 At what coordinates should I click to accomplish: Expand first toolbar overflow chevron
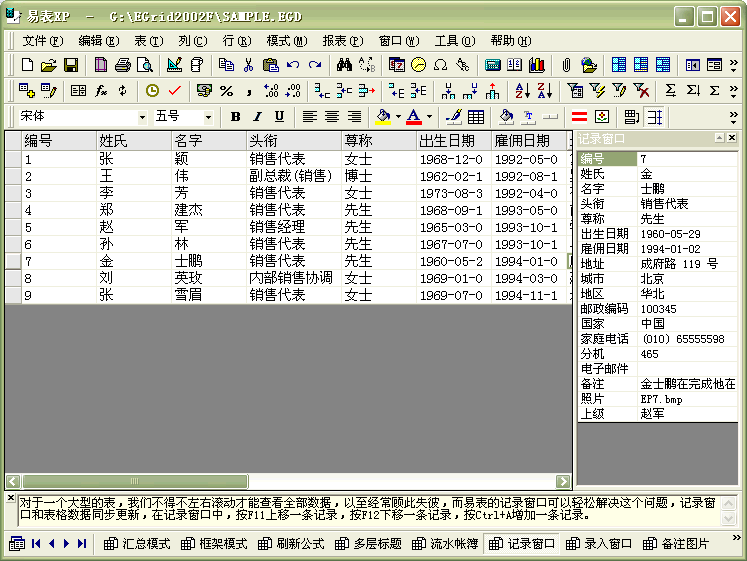(734, 65)
